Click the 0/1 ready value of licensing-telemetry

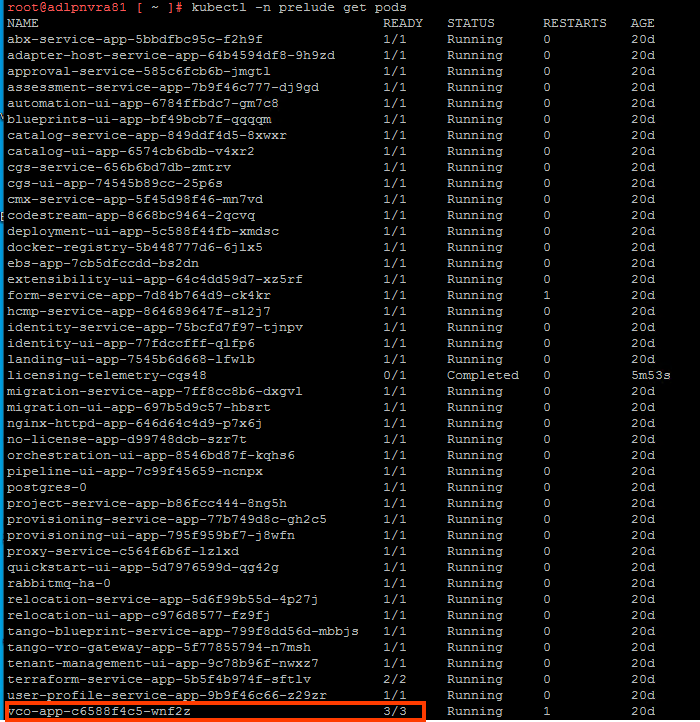[x=395, y=375]
